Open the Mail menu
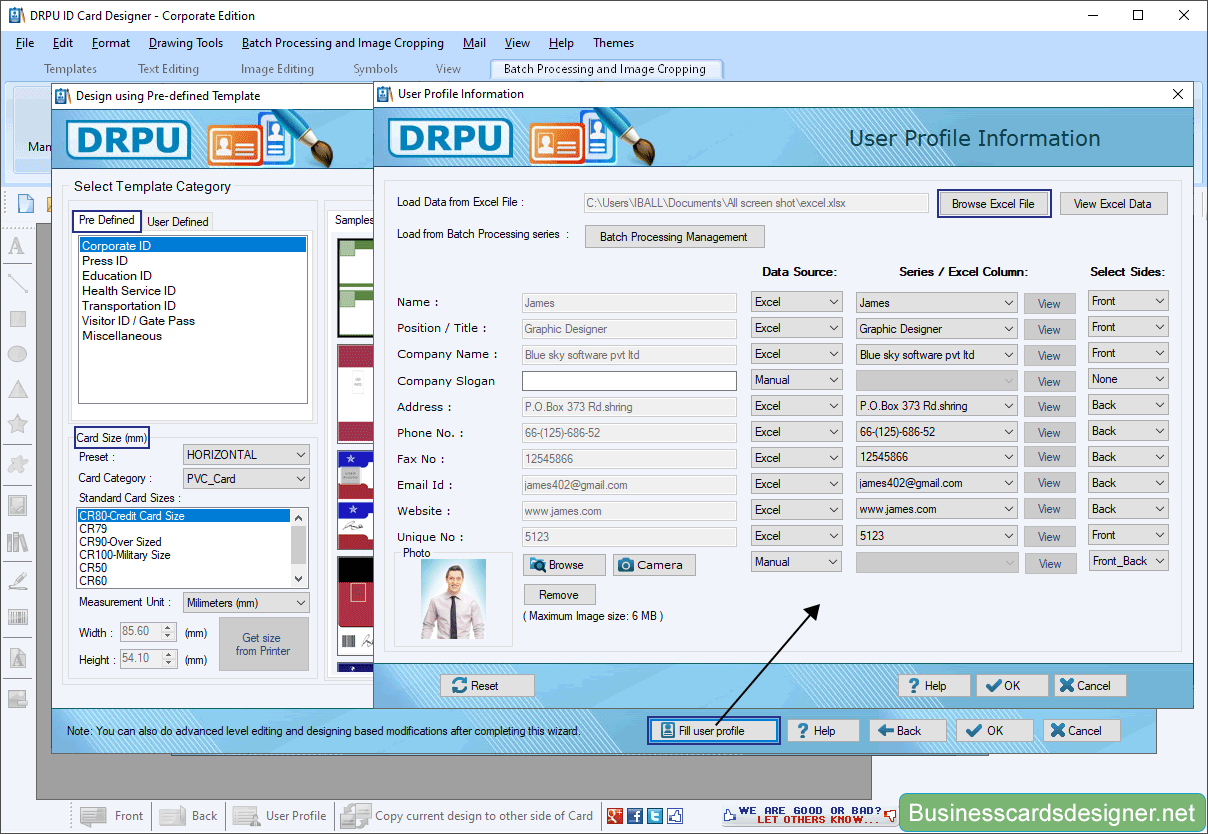The height and width of the screenshot is (834, 1208). tap(474, 43)
